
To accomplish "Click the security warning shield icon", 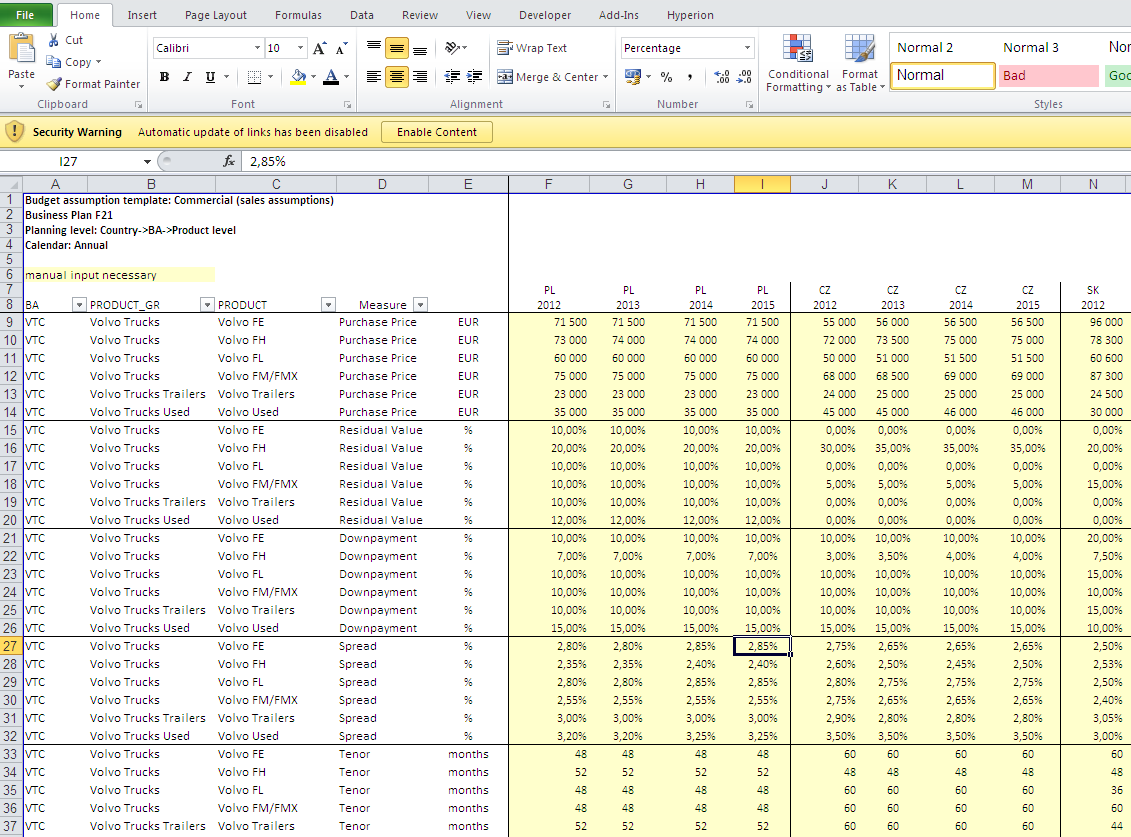I will point(14,132).
